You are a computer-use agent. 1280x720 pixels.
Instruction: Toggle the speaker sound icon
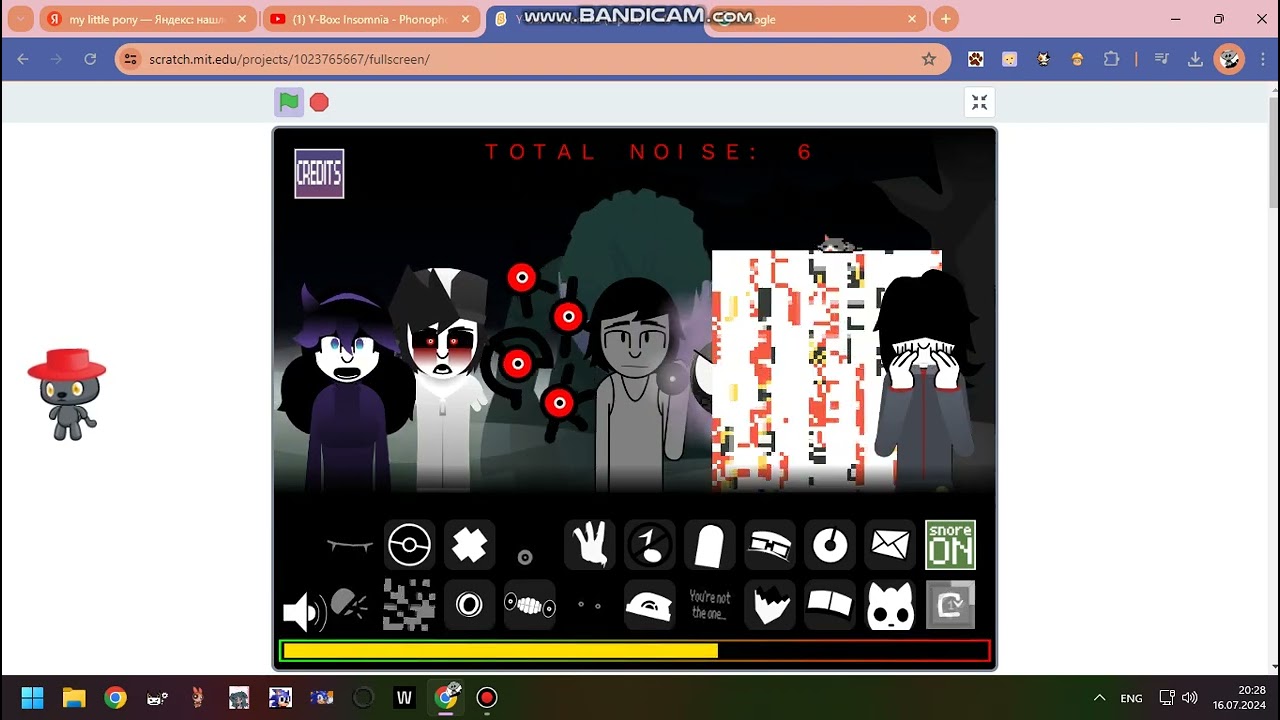304,611
